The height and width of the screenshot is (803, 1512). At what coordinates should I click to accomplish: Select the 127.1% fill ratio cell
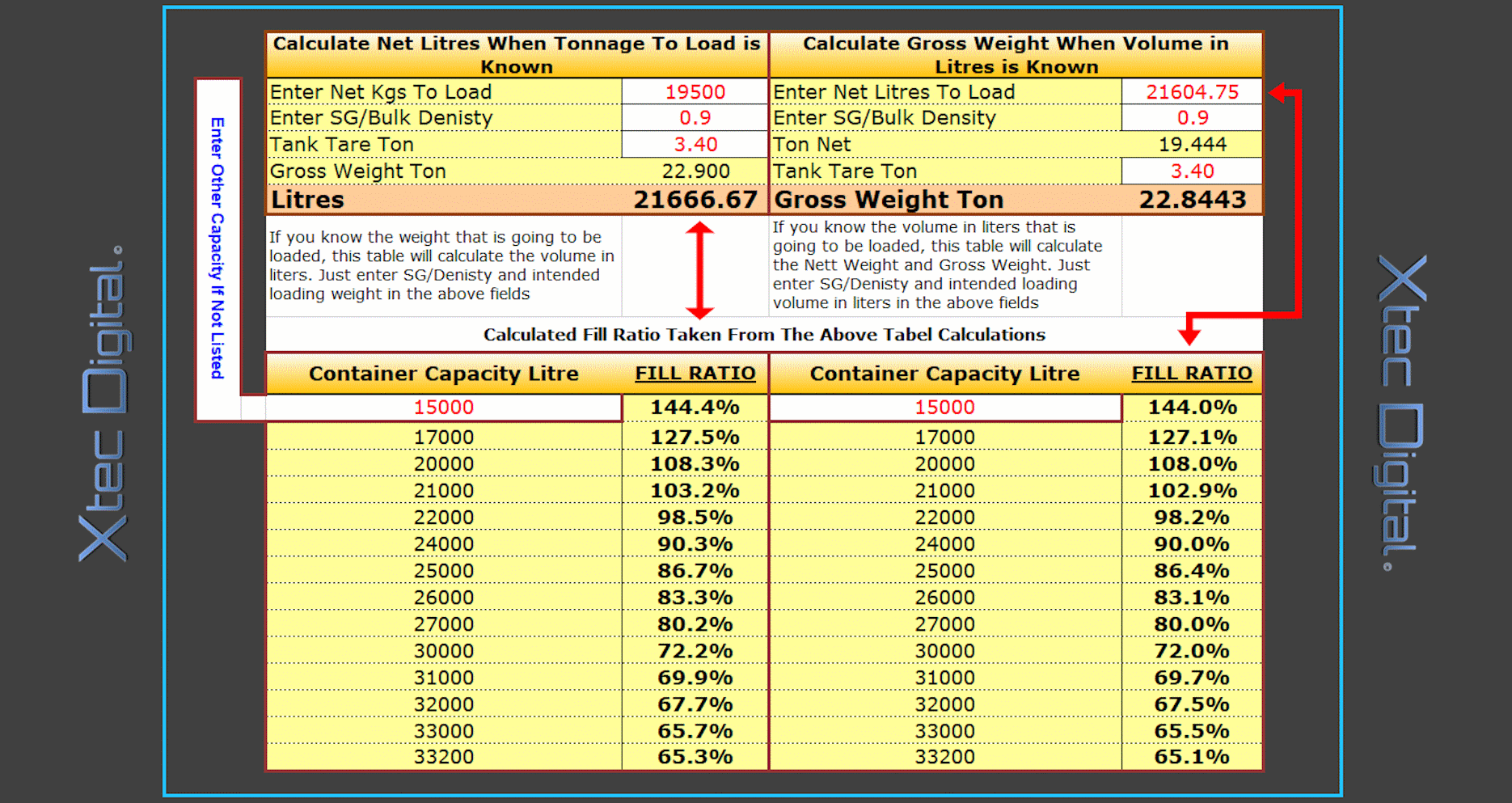[x=1193, y=437]
